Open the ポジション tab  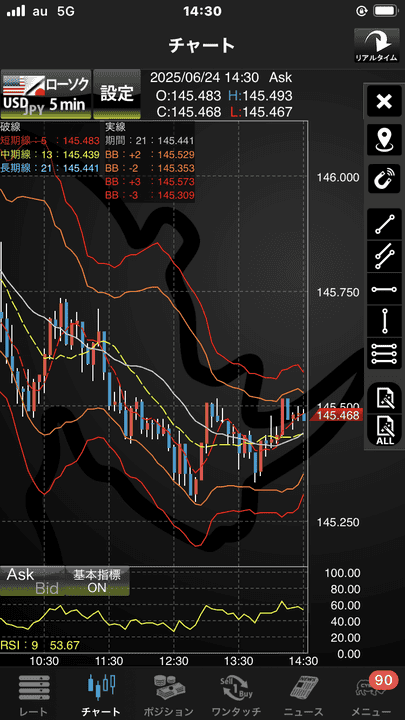(x=168, y=695)
